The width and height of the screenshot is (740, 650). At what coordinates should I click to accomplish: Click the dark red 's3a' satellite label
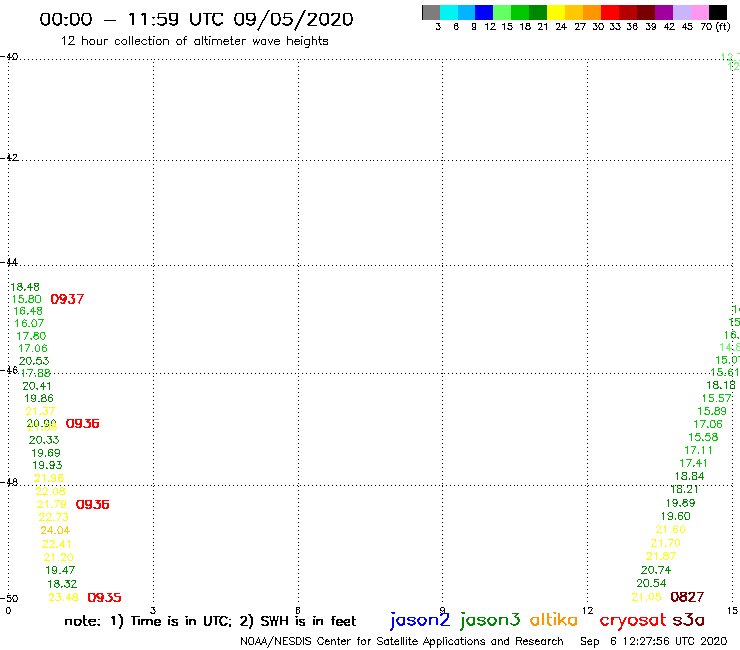coord(689,620)
